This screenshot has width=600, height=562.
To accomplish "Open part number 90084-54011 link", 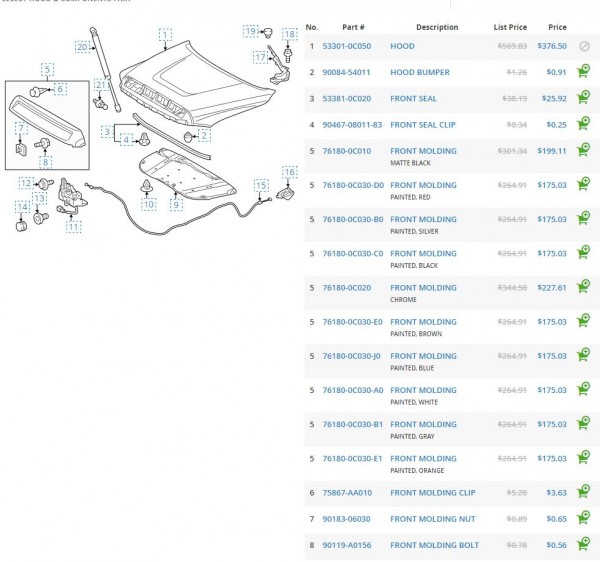I will pyautogui.click(x=346, y=72).
